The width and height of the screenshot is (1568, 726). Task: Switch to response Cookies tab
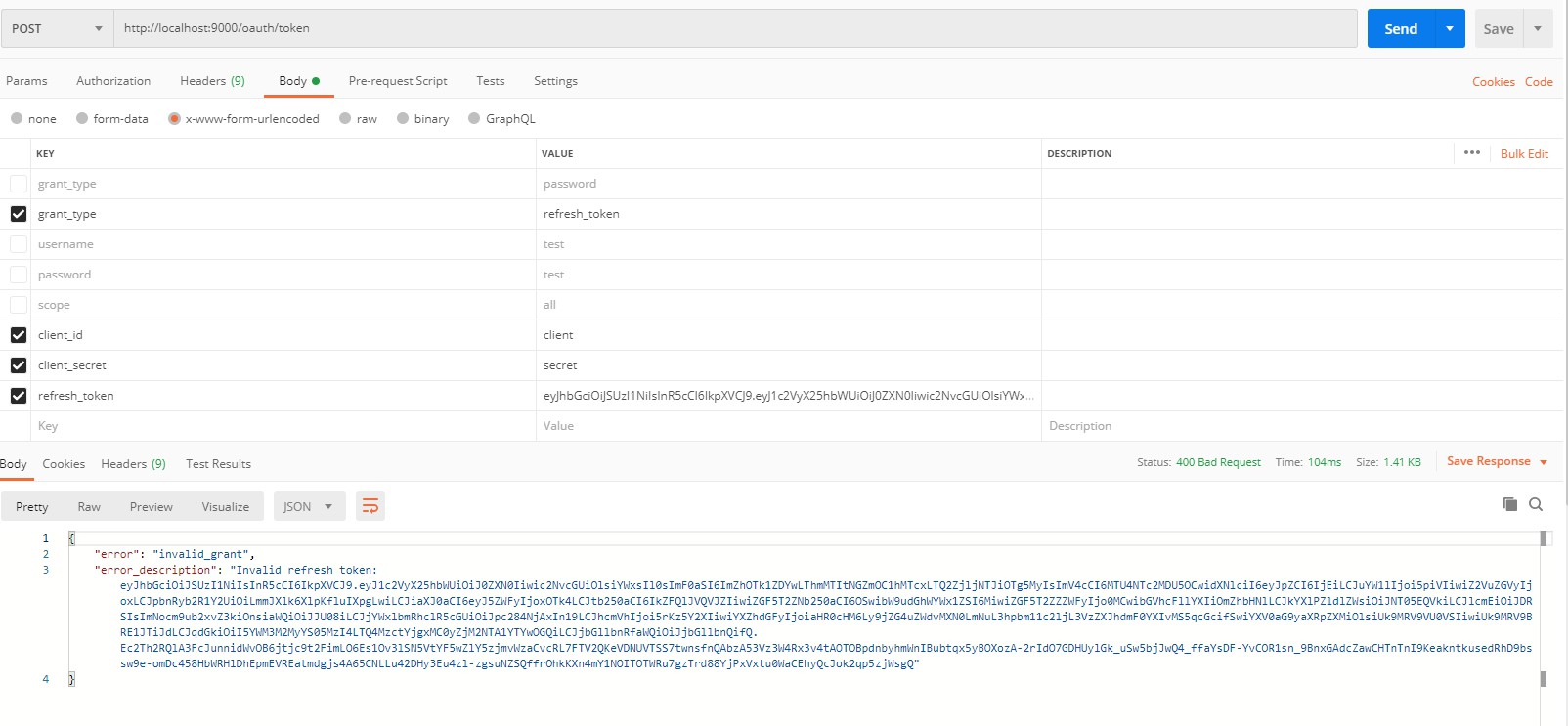64,464
